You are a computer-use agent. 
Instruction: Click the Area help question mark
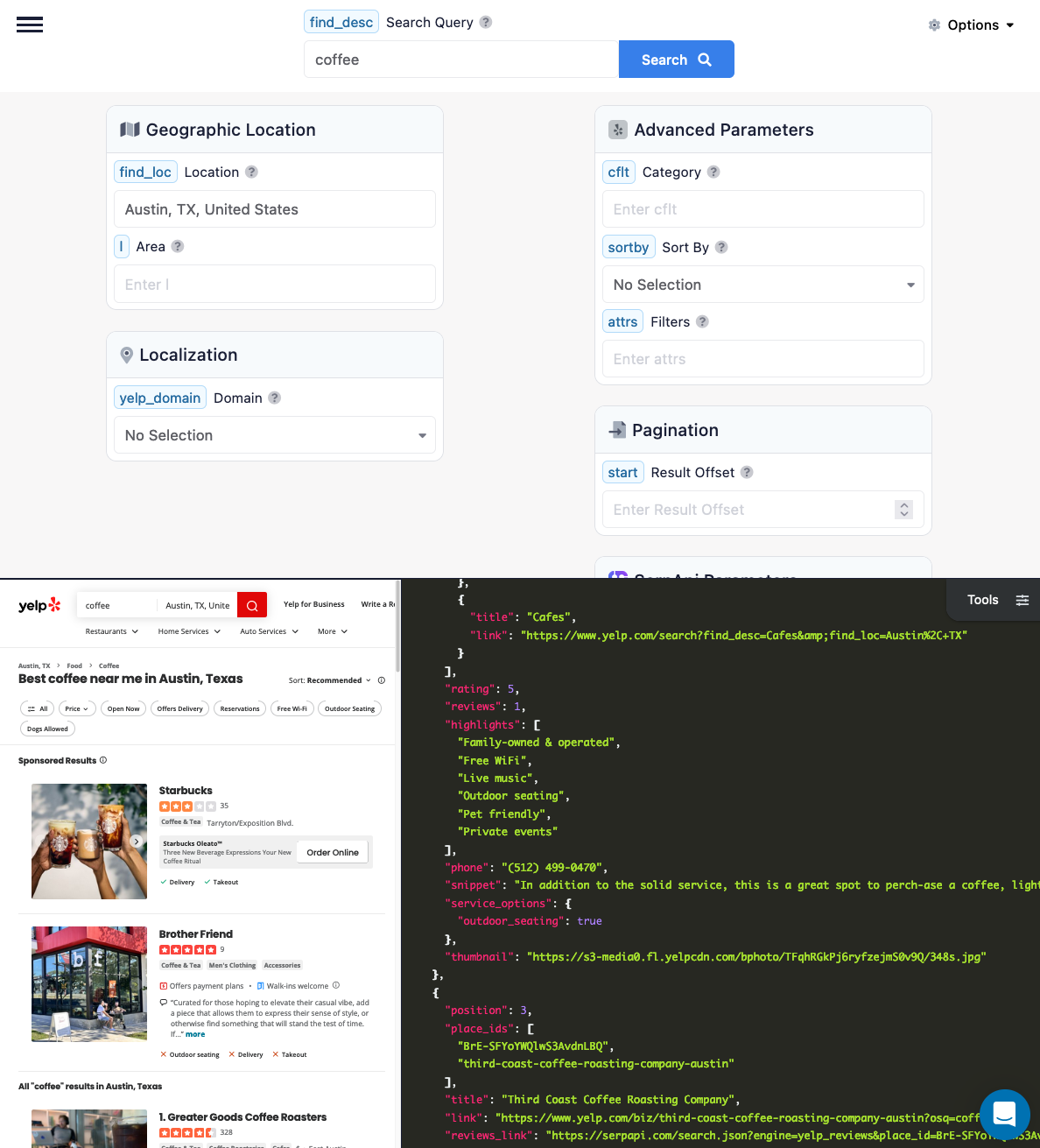tap(178, 246)
